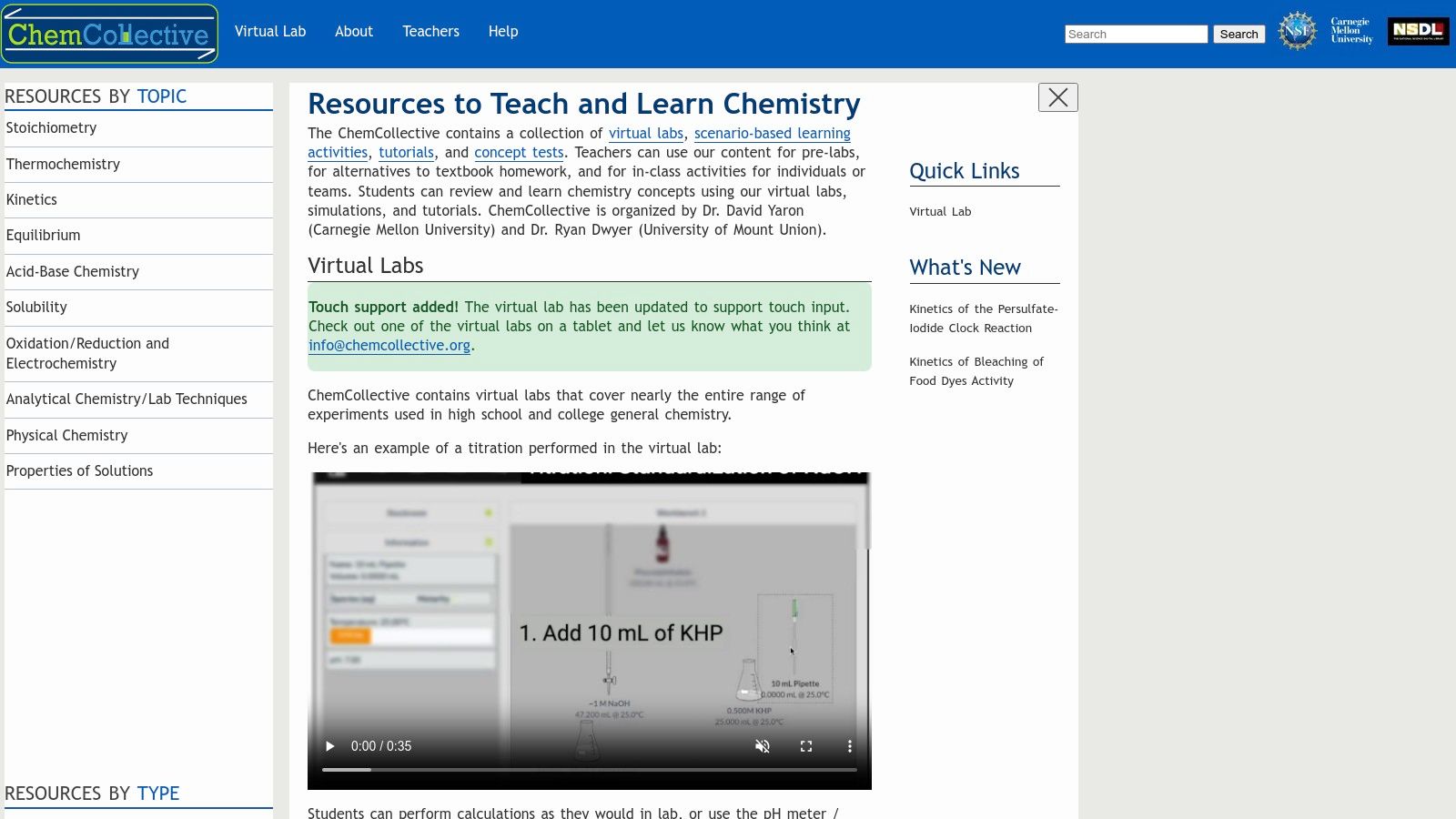Dismiss the page panel with the X
Image resolution: width=1456 pixels, height=819 pixels.
1057,96
